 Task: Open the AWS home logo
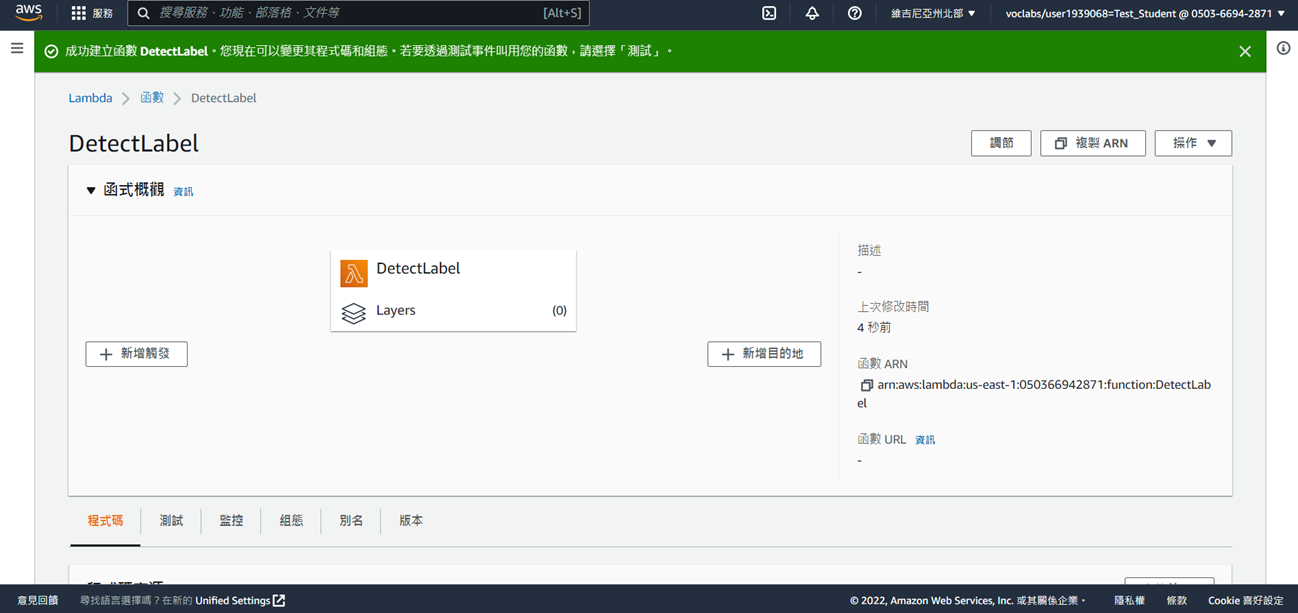(x=28, y=13)
